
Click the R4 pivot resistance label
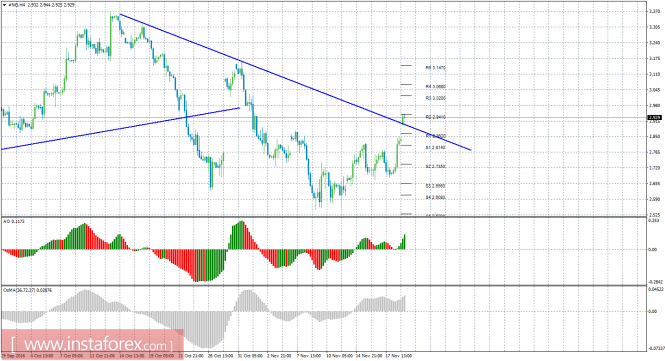pos(436,87)
